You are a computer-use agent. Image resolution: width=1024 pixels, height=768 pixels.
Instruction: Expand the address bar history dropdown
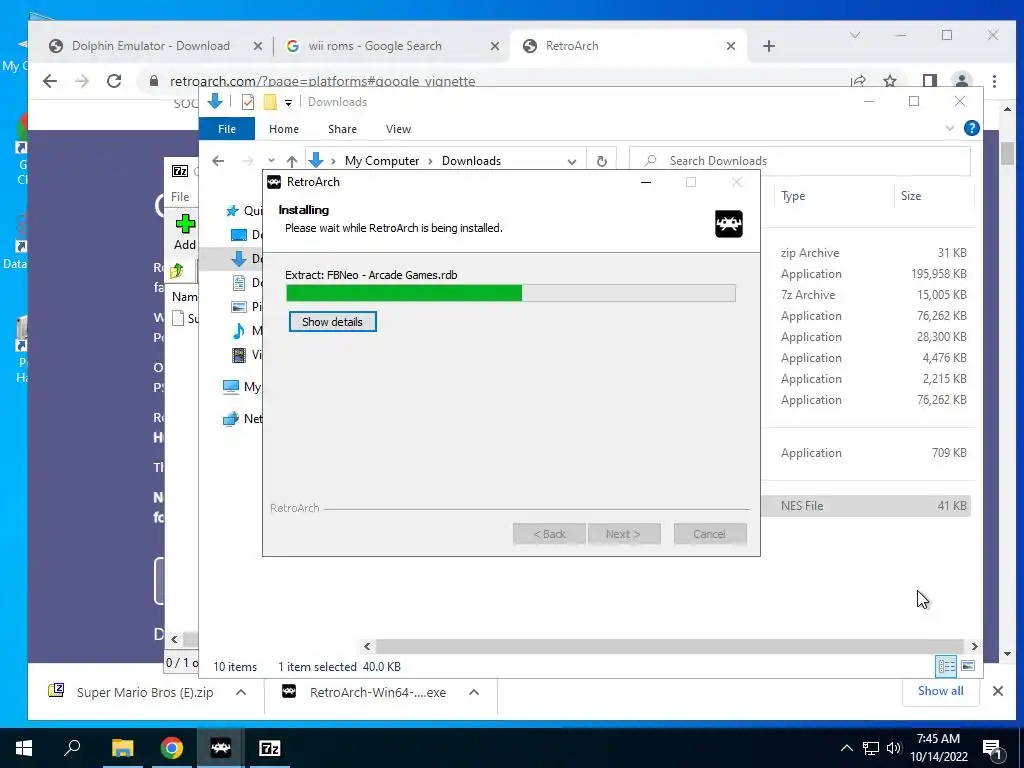click(x=571, y=161)
